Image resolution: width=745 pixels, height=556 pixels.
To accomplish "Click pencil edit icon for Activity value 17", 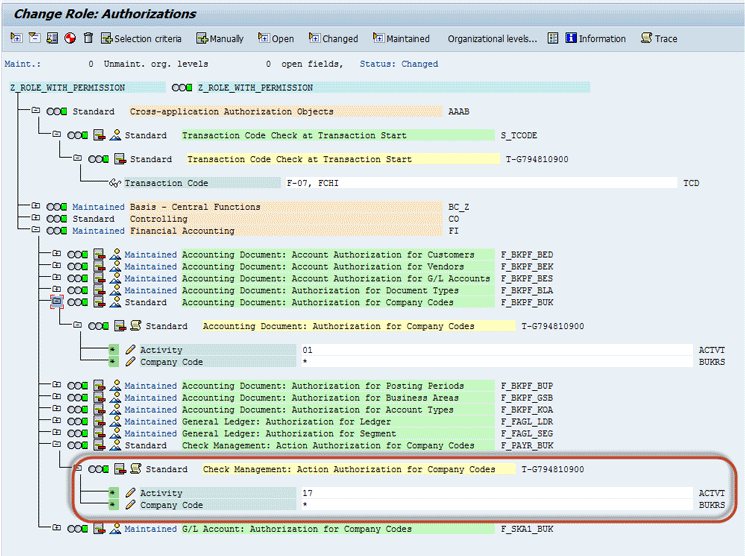I will click(x=130, y=493).
